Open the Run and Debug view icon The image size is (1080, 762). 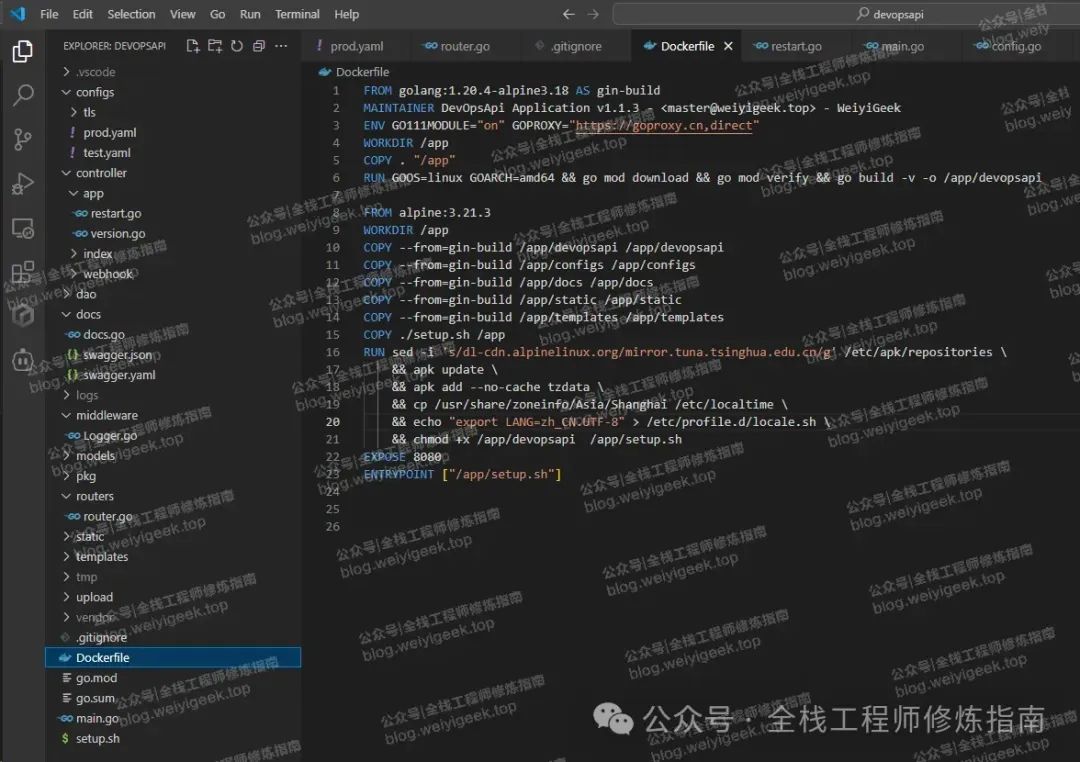click(22, 184)
